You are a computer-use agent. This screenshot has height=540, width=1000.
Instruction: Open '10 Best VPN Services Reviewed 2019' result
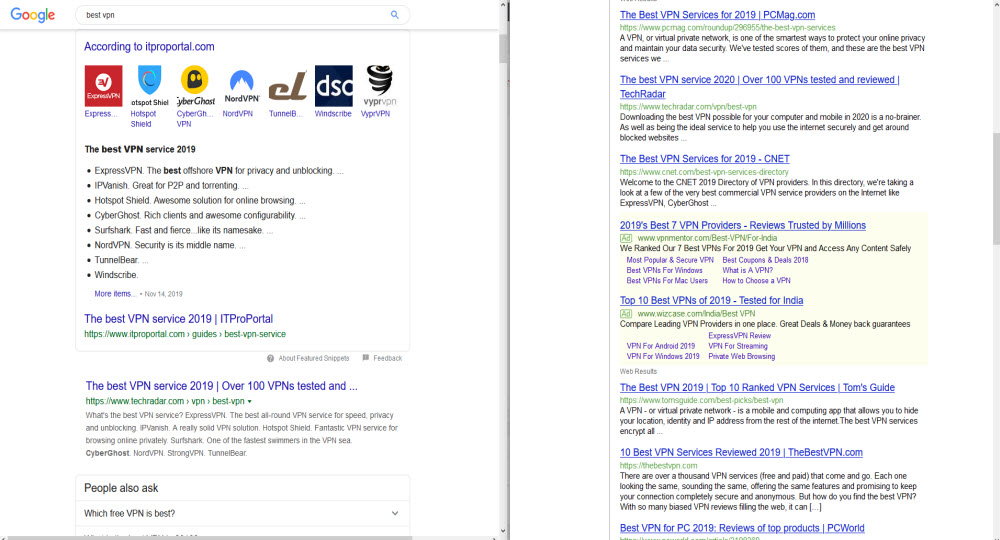[741, 453]
